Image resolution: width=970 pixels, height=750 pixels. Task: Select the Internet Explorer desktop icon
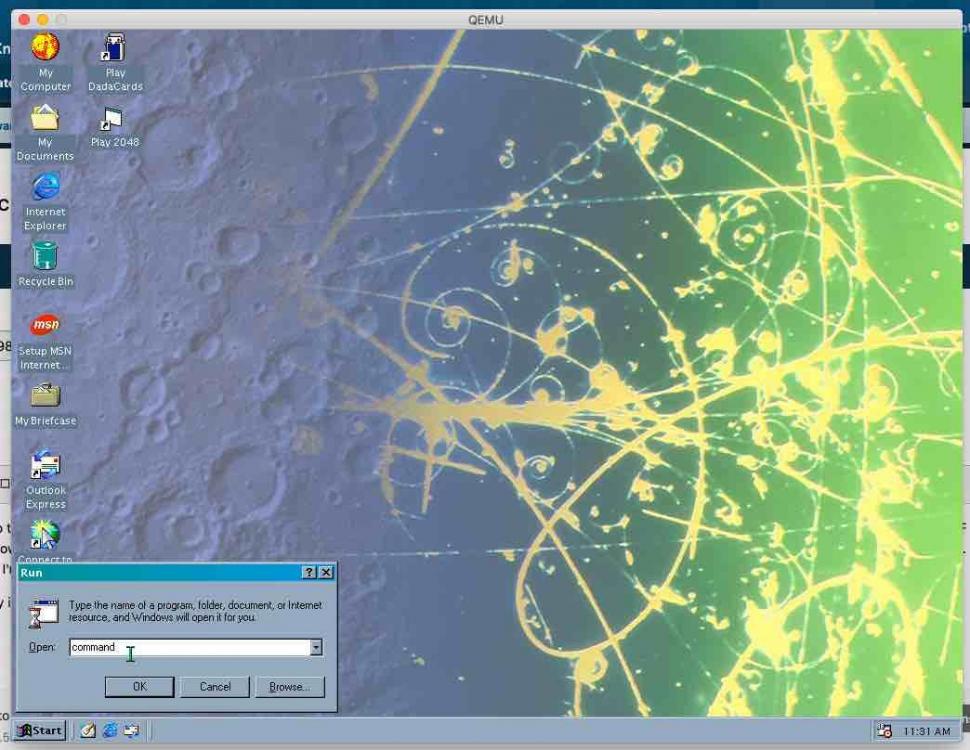45,188
